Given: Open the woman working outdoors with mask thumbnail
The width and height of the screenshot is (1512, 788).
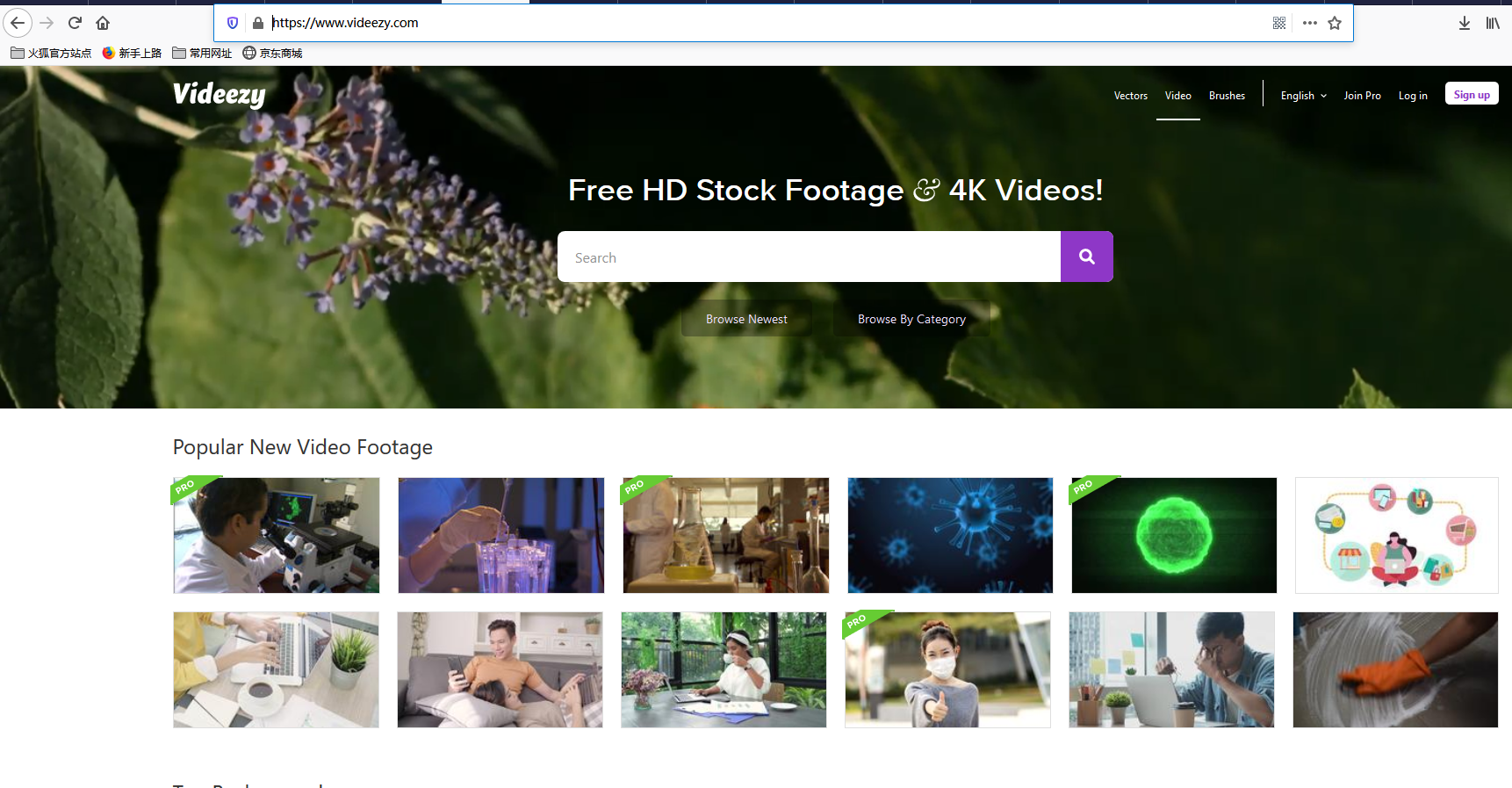Looking at the screenshot, I should pyautogui.click(x=724, y=669).
